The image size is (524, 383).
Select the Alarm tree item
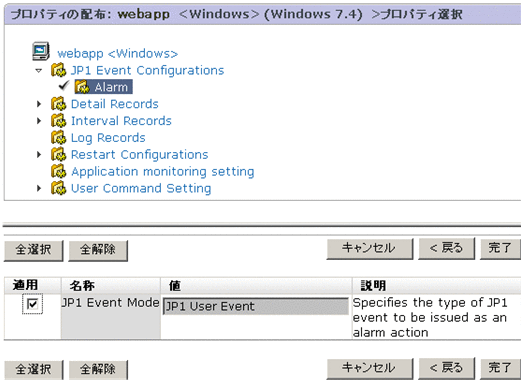click(104, 87)
